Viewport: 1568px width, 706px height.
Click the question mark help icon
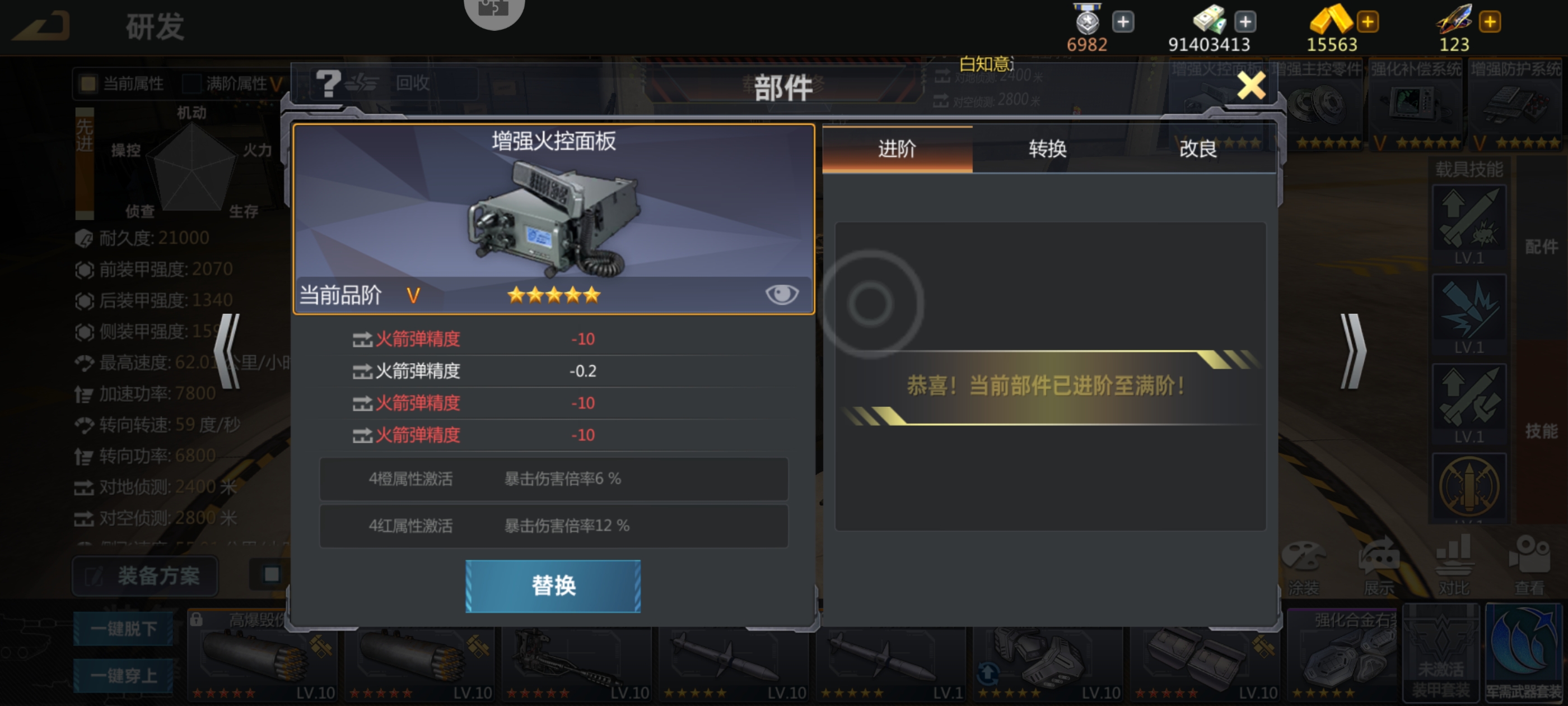328,83
